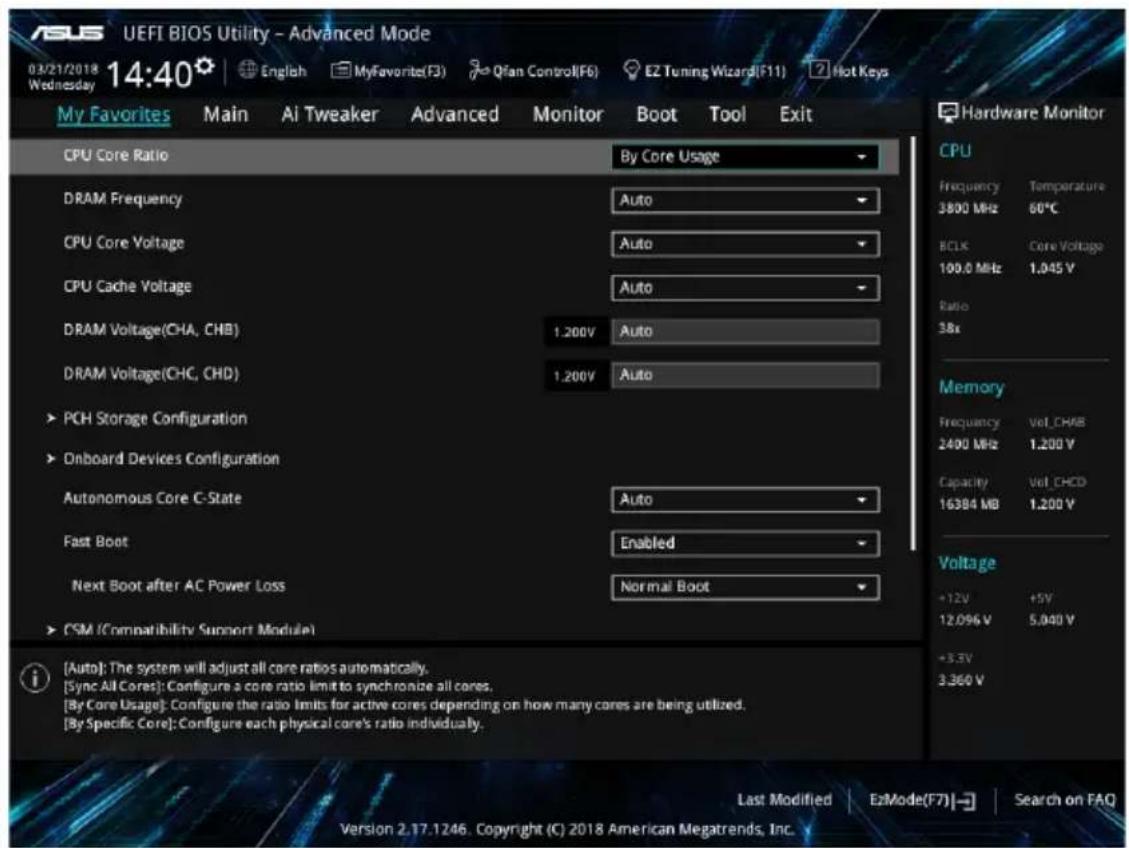Image resolution: width=1129 pixels, height=848 pixels.
Task: Click the Version 2.17.1246 copyright text
Action: (x=567, y=829)
